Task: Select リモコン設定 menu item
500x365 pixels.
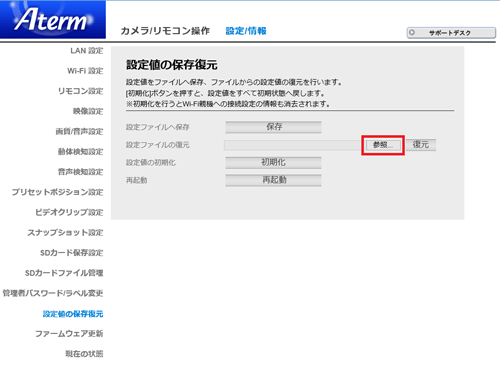Action: pyautogui.click(x=80, y=91)
